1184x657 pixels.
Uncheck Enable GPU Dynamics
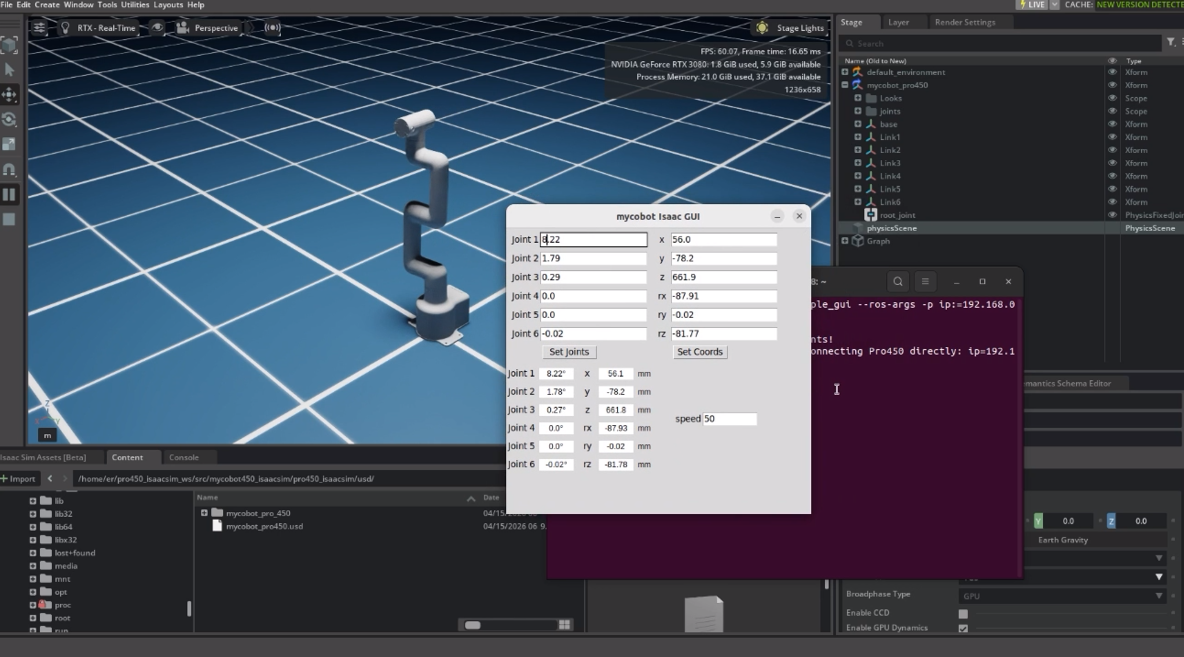click(964, 628)
